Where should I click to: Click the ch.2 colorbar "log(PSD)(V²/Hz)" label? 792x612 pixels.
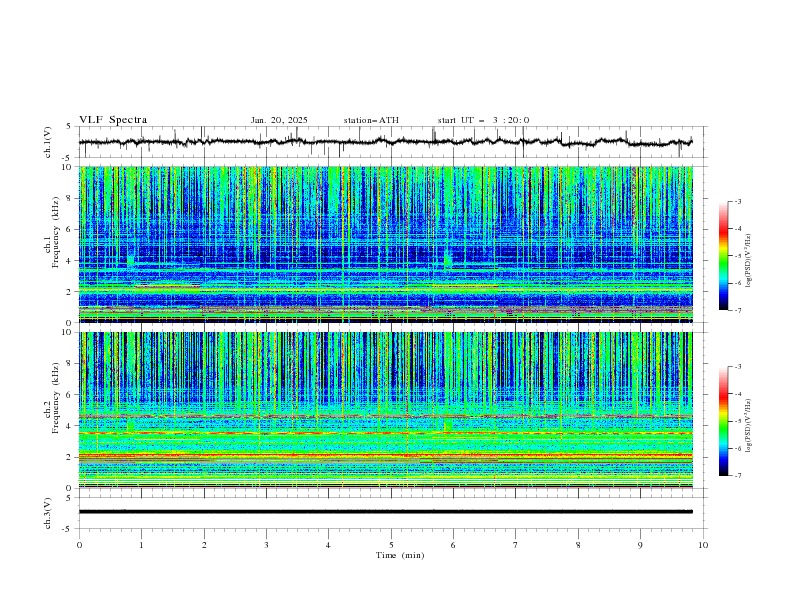(x=749, y=426)
